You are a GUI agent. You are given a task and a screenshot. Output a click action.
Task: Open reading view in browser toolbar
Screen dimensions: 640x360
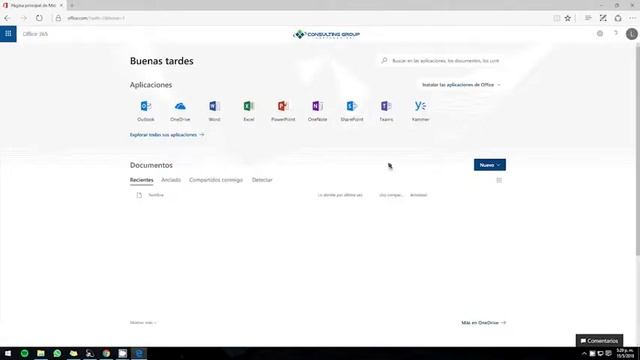[x=556, y=18]
